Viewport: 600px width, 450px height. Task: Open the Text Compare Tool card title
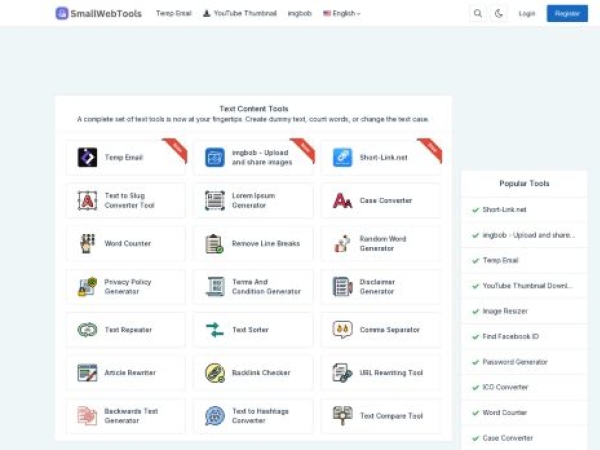tap(391, 416)
